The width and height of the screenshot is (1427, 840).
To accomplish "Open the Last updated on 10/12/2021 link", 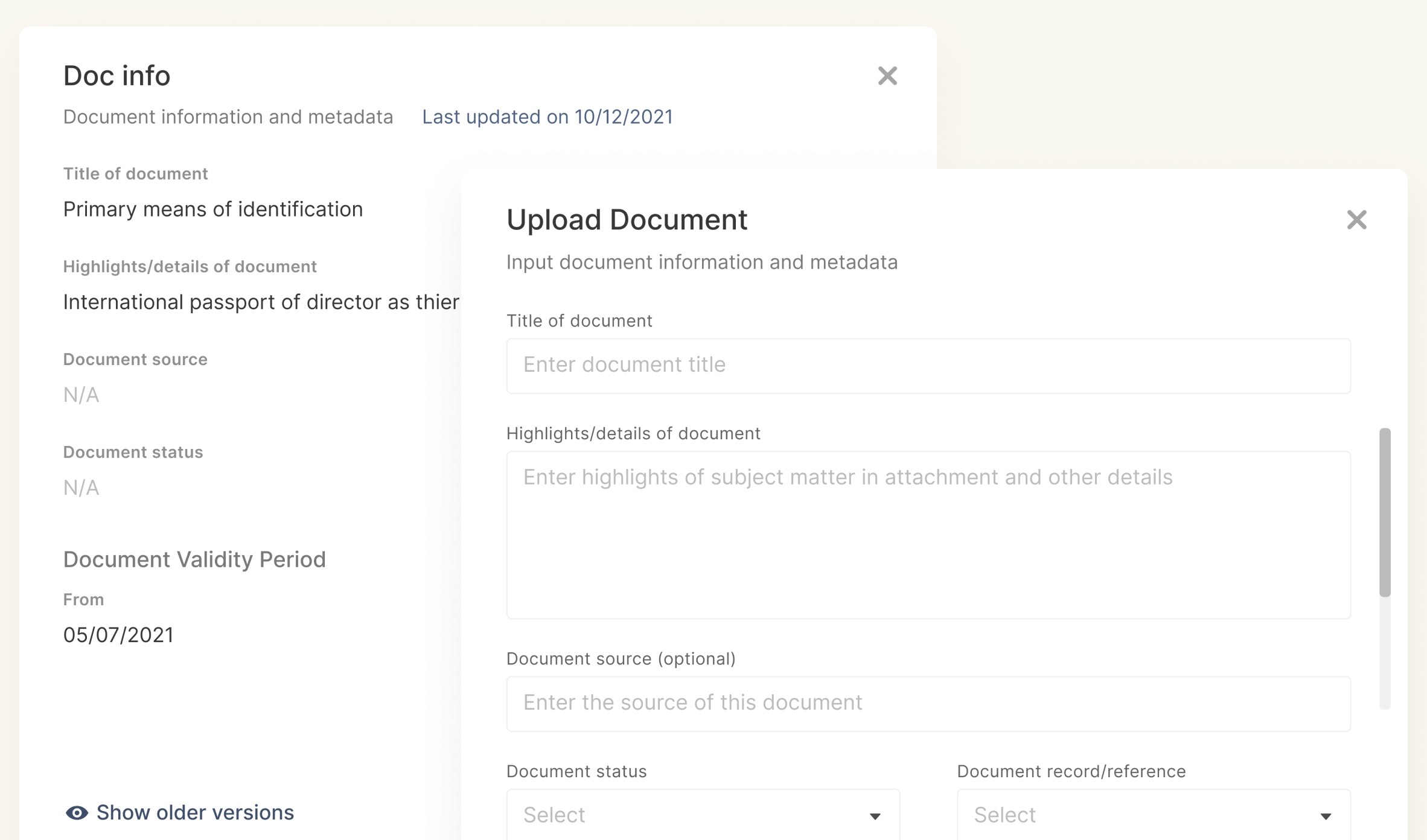I will tap(547, 117).
